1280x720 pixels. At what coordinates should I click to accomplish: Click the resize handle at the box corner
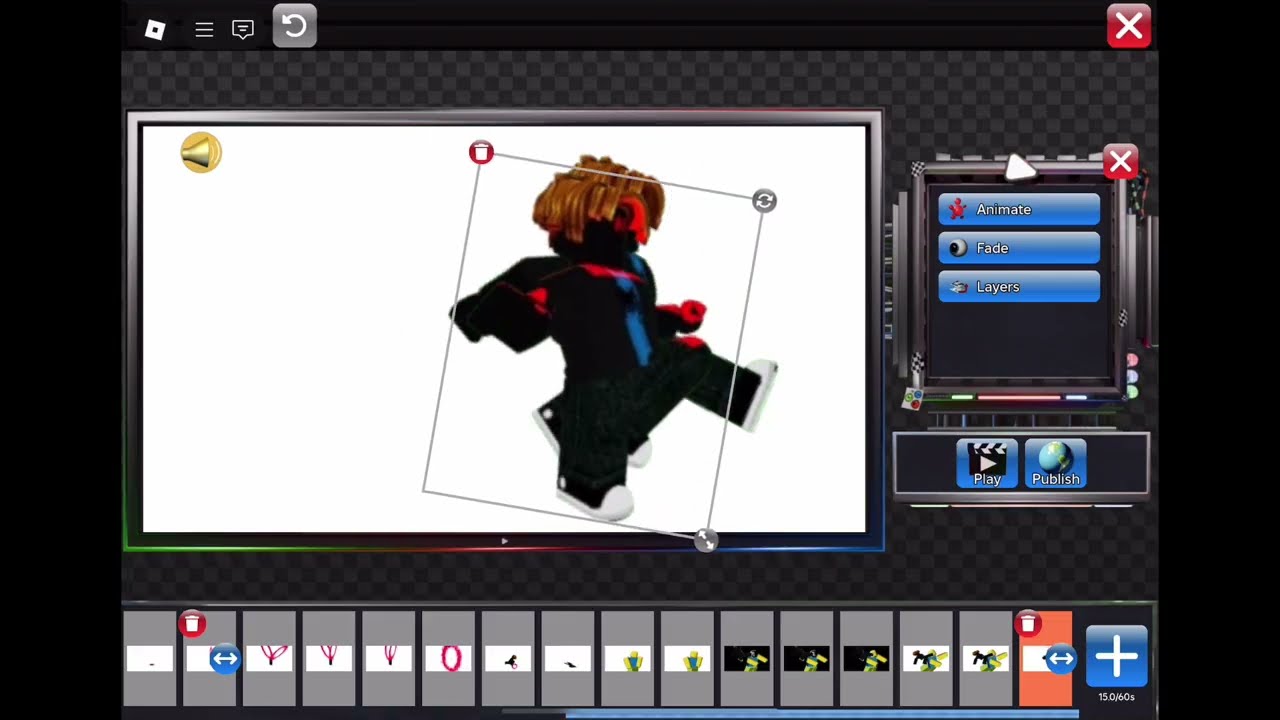(x=705, y=540)
